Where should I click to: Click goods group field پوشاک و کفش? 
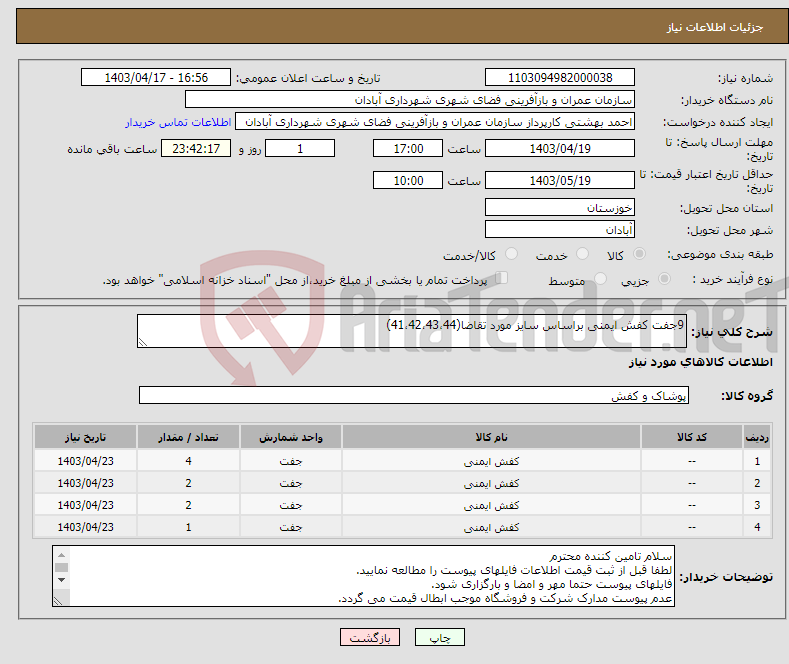[x=414, y=395]
